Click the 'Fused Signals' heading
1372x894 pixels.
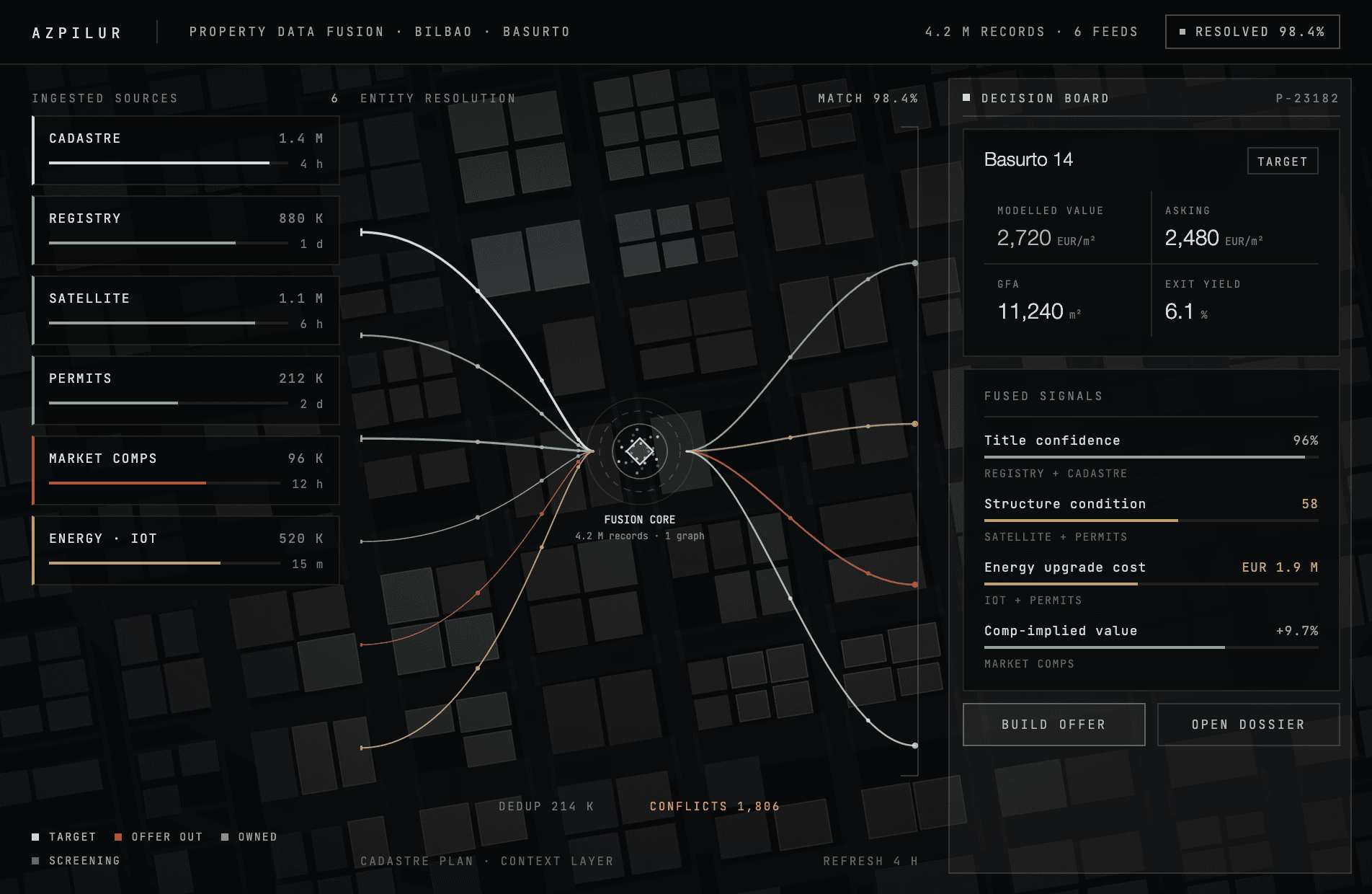(1043, 396)
